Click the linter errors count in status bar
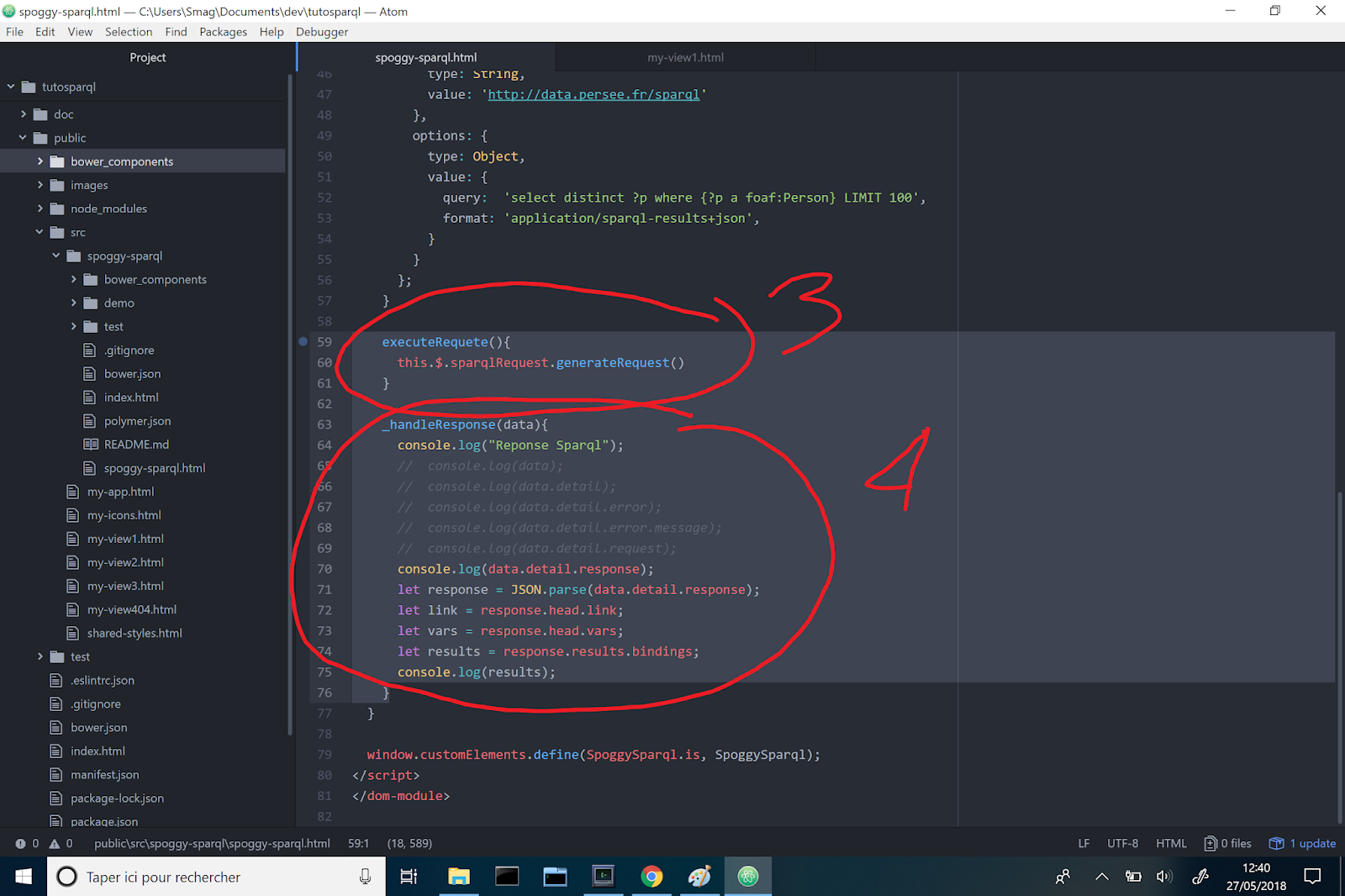1345x896 pixels. (27, 843)
